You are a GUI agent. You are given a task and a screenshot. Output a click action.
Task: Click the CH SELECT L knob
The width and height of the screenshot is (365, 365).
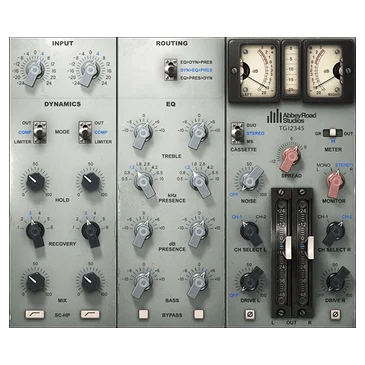250,231
